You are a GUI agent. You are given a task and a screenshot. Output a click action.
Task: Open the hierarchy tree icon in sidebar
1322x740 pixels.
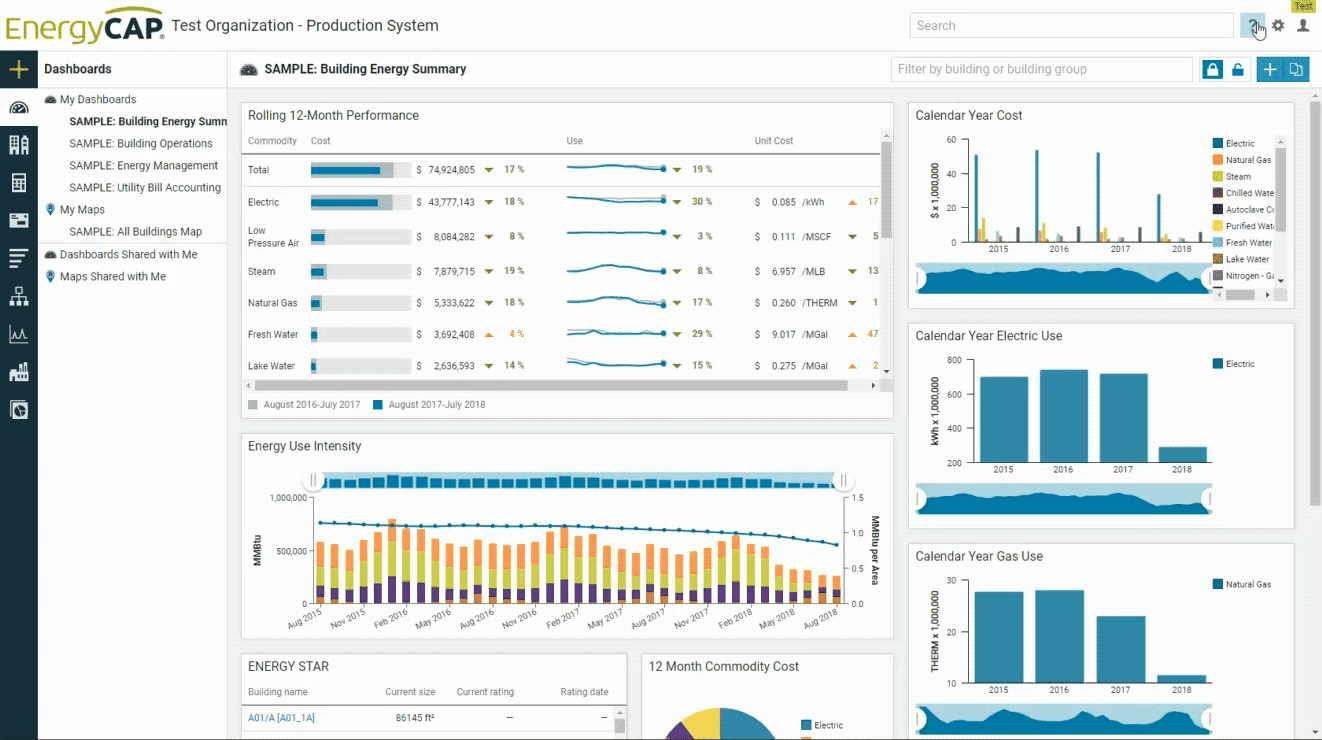point(18,297)
